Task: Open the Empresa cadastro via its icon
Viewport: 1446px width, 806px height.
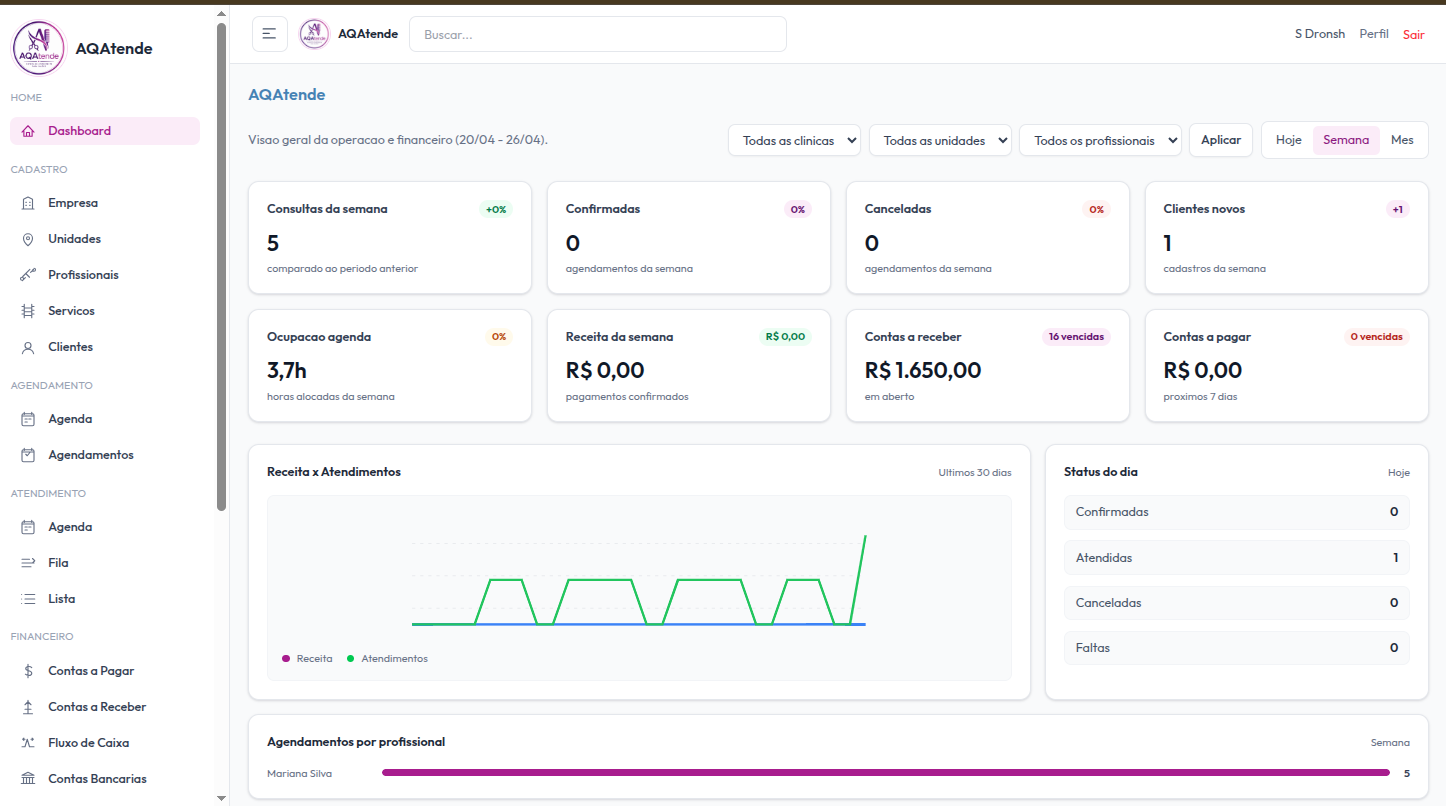Action: click(x=30, y=202)
